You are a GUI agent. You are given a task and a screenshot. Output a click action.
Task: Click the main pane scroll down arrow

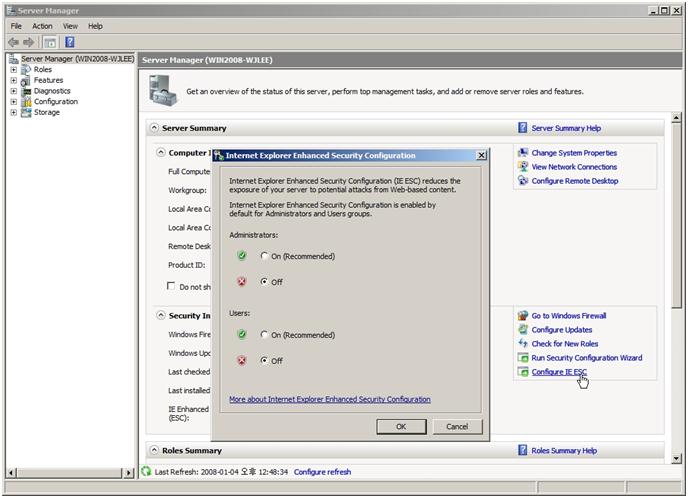(x=676, y=459)
